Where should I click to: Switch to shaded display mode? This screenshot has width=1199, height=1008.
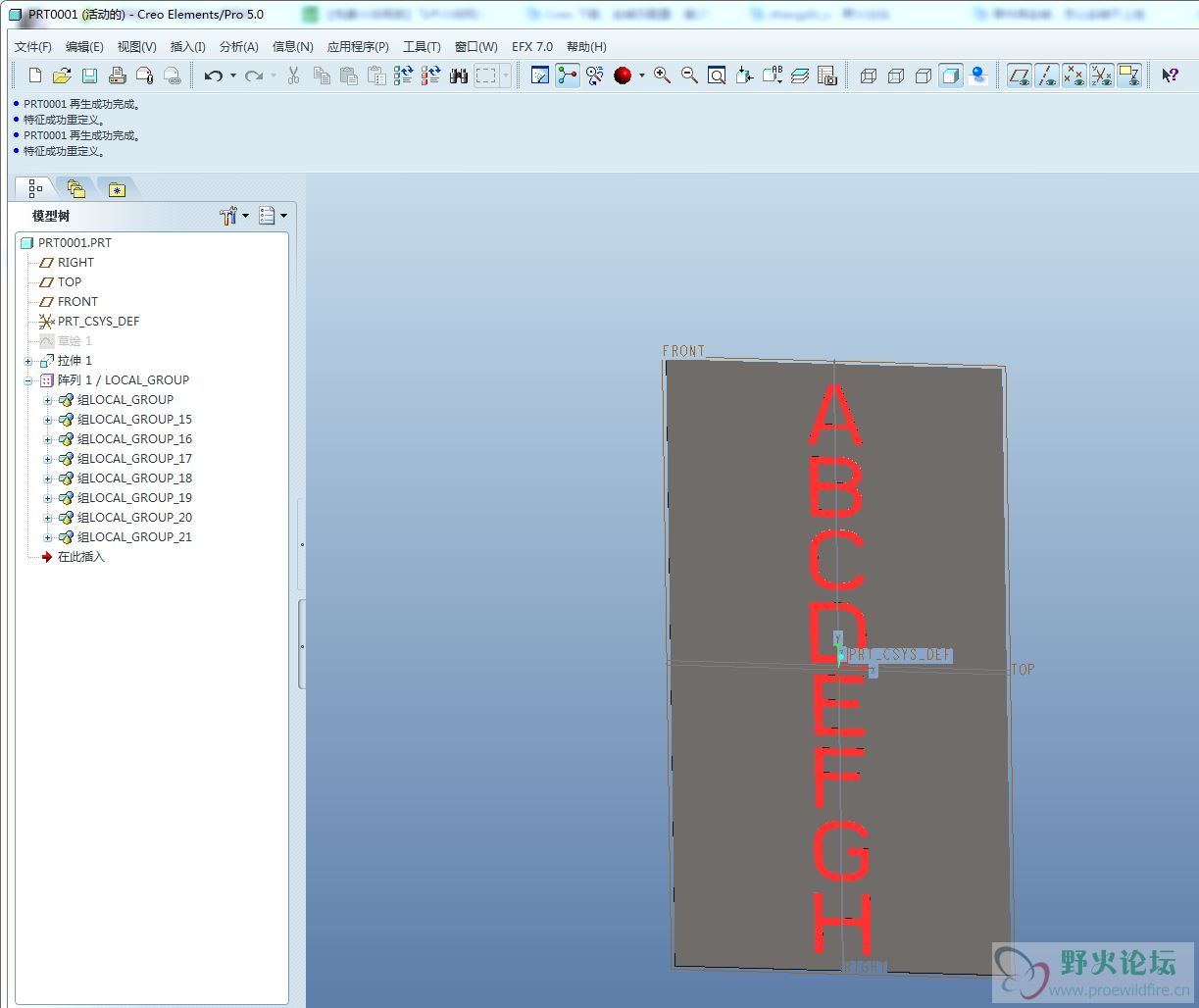[950, 76]
